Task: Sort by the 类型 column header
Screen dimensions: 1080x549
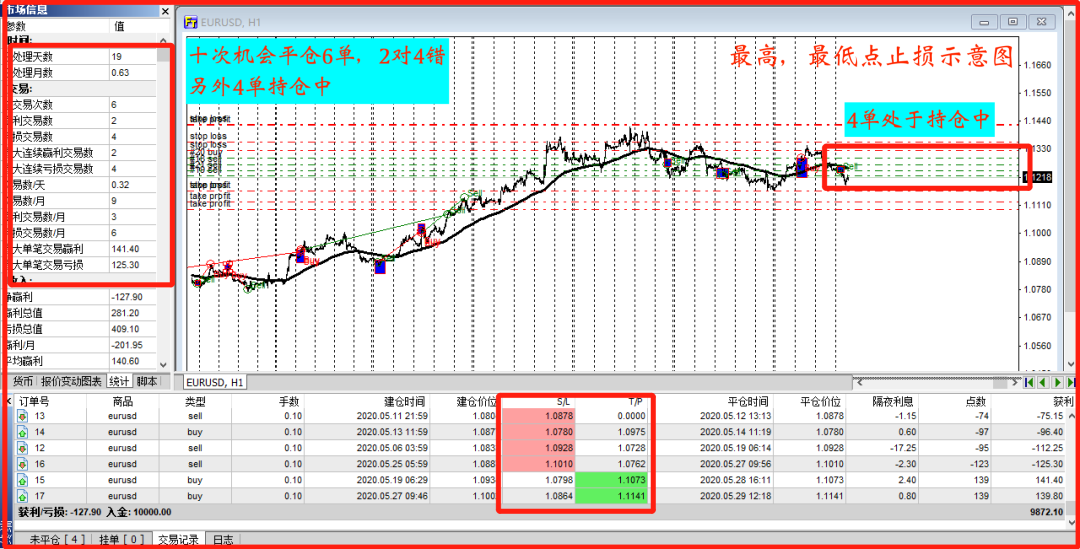Action: 195,401
